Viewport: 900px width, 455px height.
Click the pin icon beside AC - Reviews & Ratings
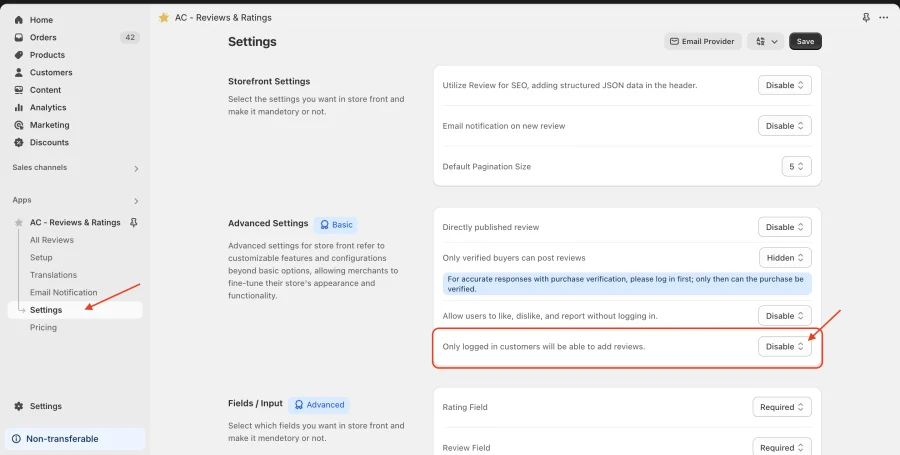pyautogui.click(x=134, y=222)
